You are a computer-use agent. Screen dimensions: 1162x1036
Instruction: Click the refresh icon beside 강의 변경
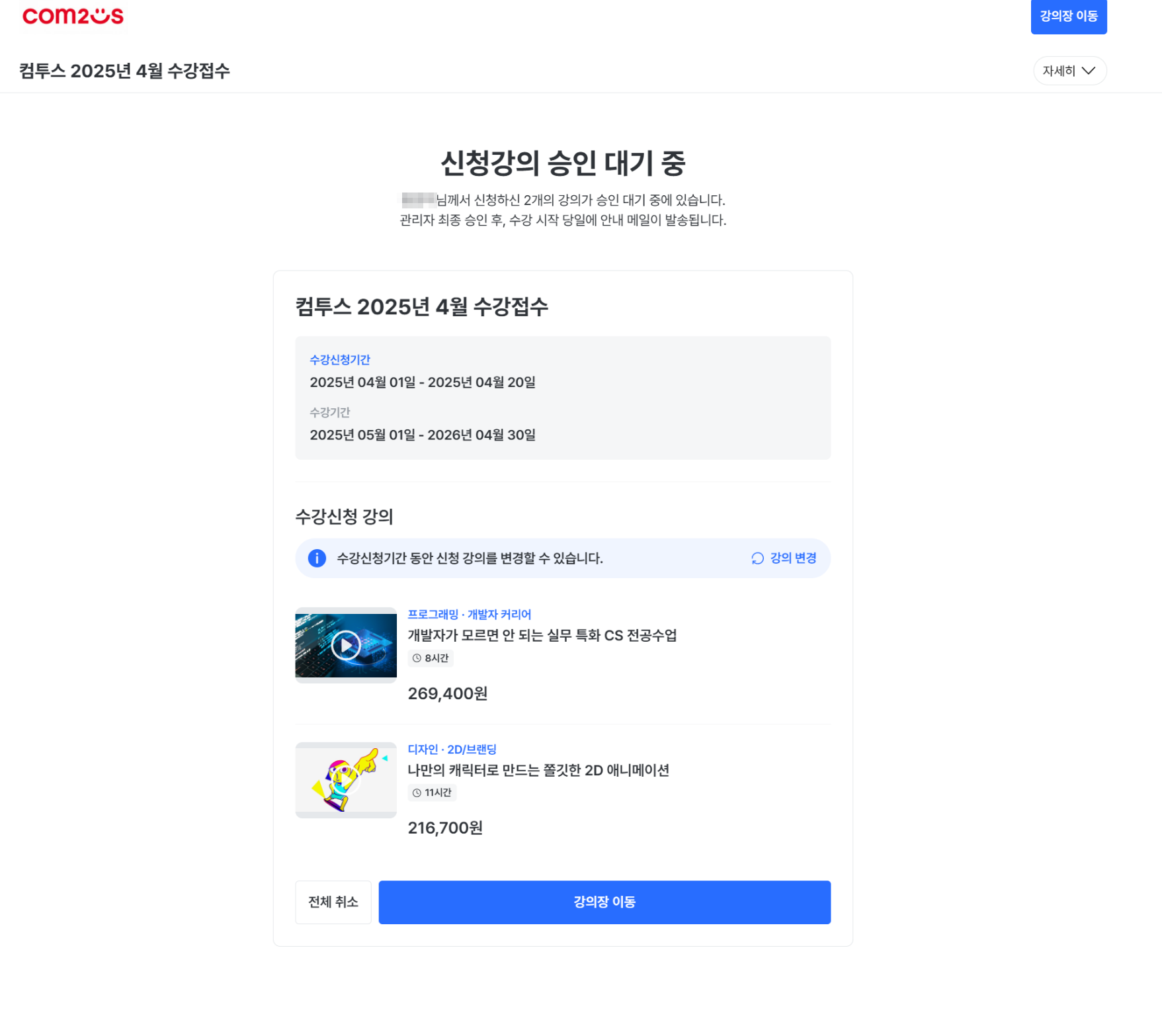tap(757, 558)
